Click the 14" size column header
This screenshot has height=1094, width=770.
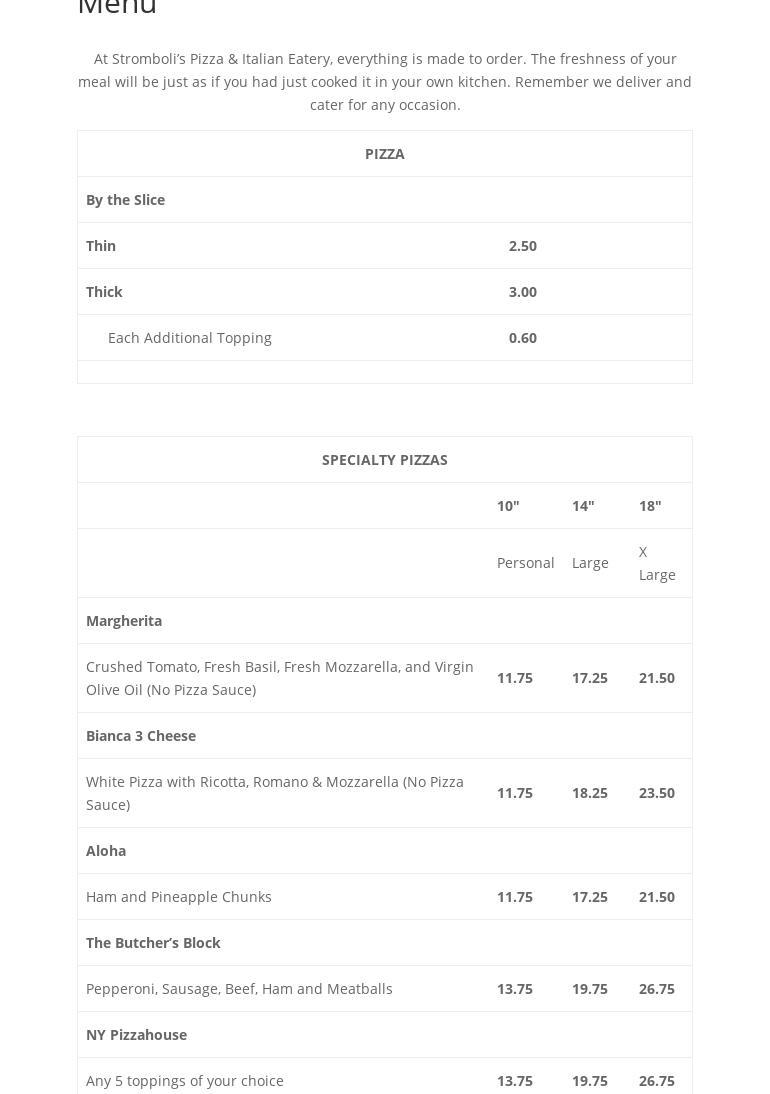pyautogui.click(x=583, y=506)
